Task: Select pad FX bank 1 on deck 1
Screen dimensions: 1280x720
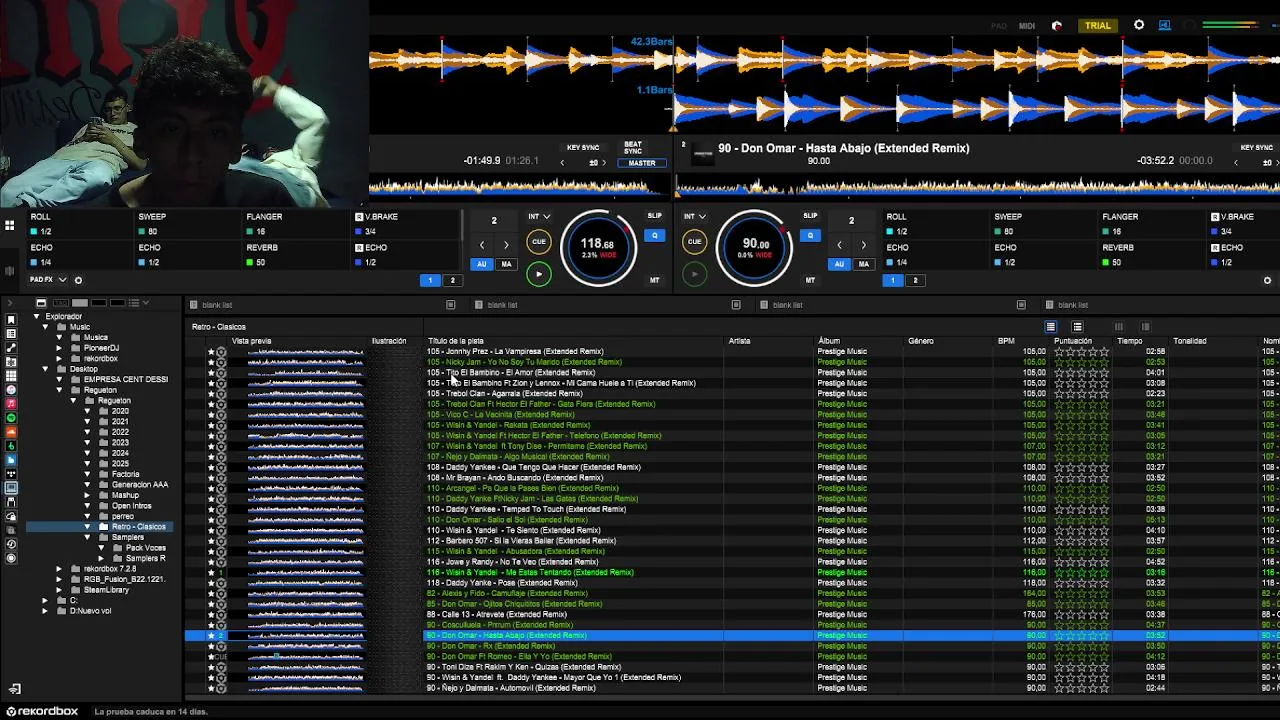Action: coord(431,280)
